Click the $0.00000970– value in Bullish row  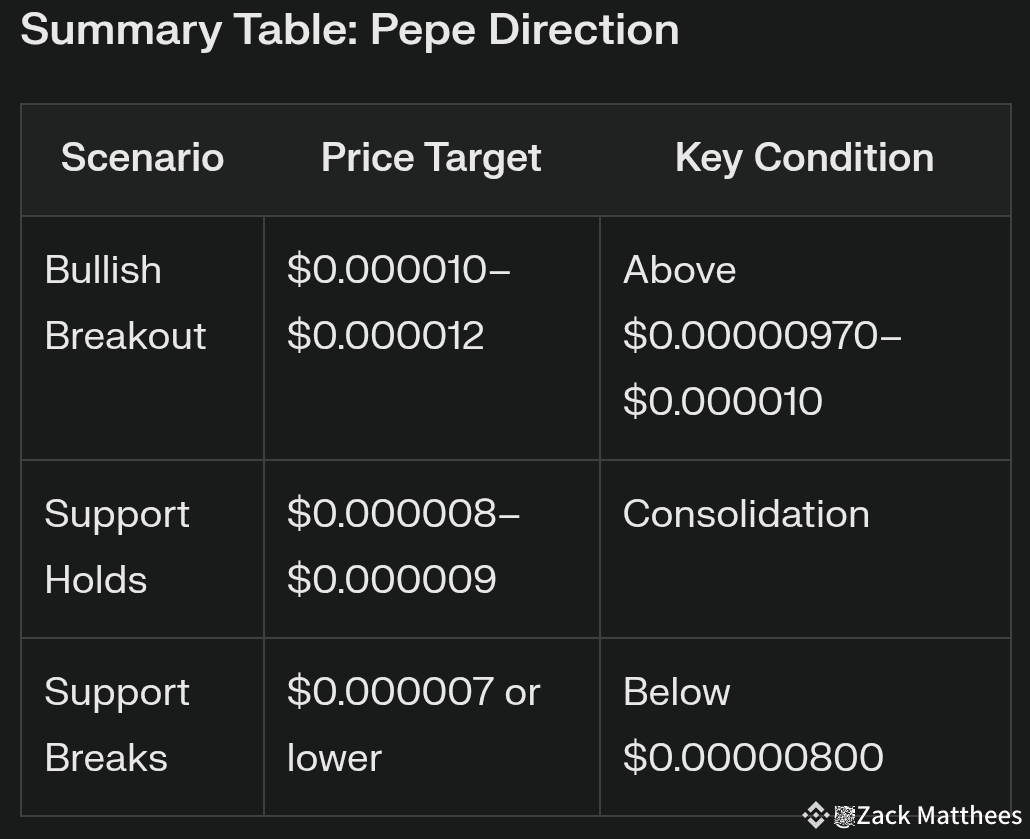point(762,336)
